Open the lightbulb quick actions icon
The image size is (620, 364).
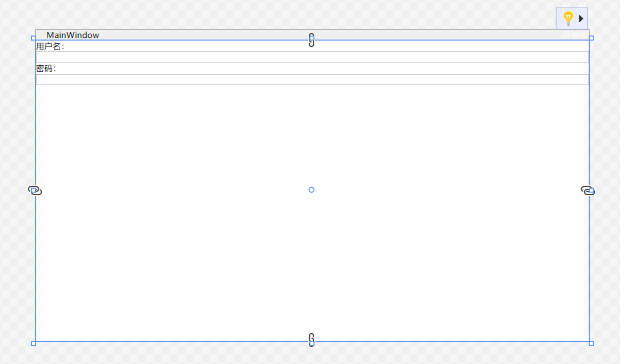572,19
